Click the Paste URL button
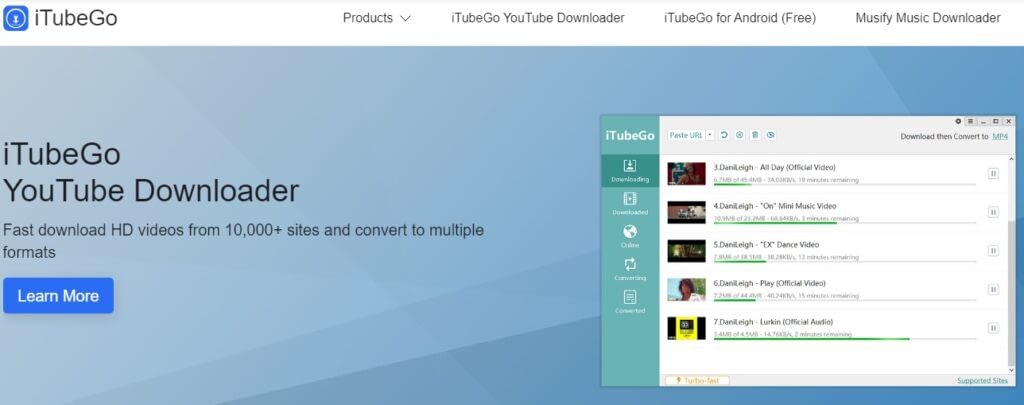 coord(686,135)
